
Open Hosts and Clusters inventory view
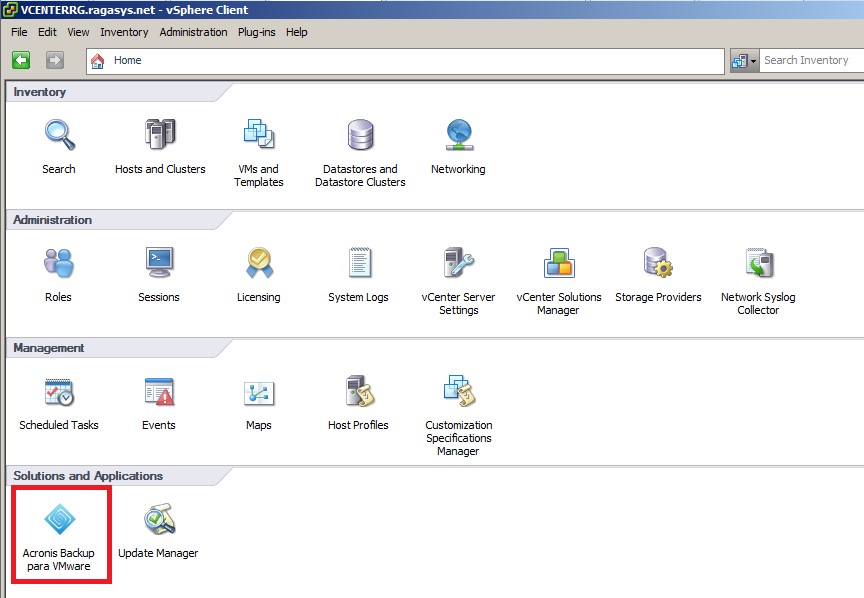[x=160, y=134]
